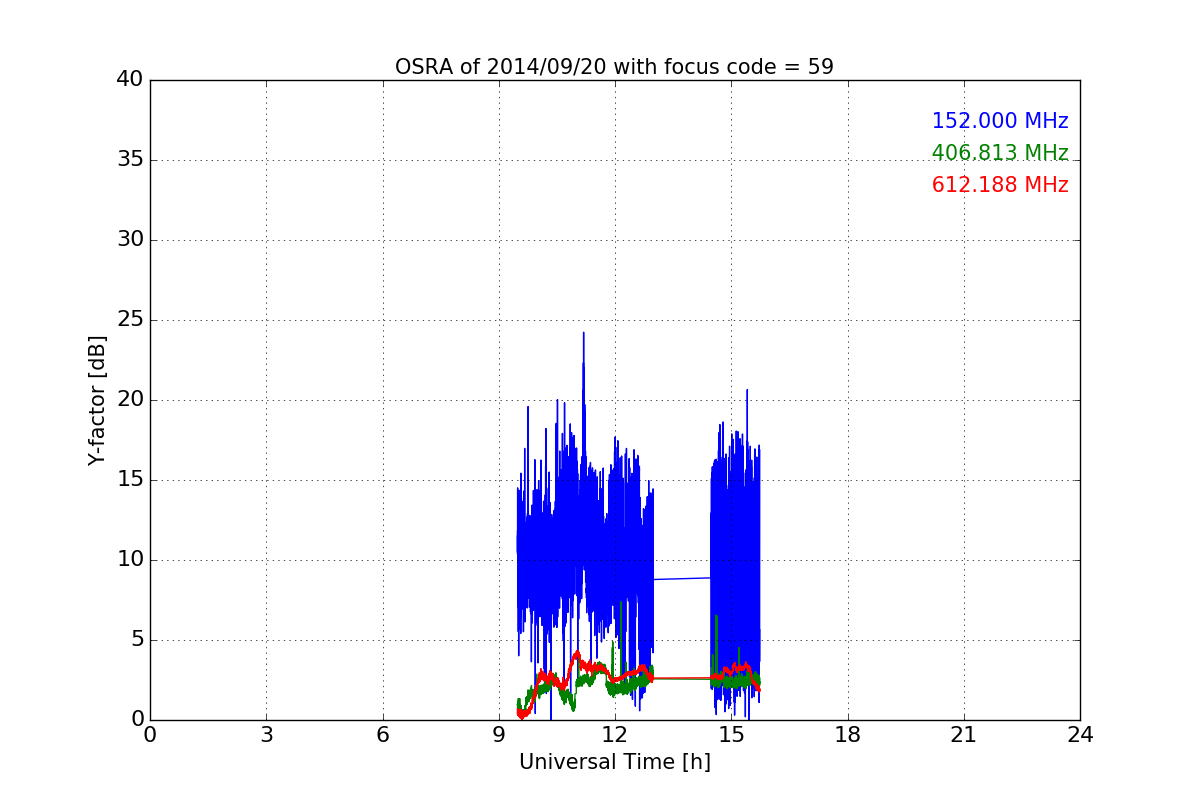
Task: Click the y-axis tick label 20
Action: [130, 400]
